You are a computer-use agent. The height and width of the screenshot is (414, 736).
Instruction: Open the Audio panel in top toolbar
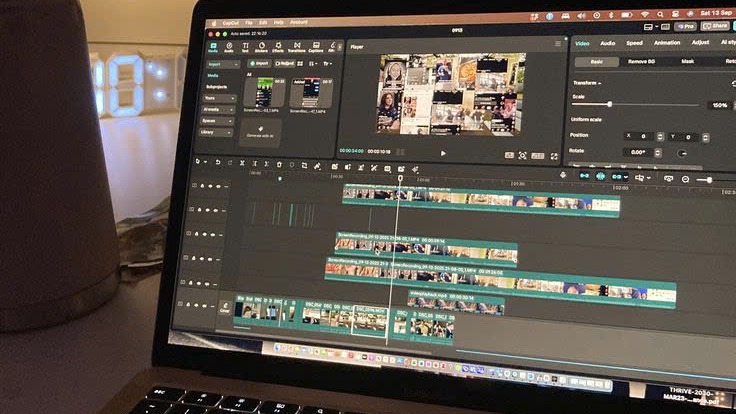(x=229, y=46)
